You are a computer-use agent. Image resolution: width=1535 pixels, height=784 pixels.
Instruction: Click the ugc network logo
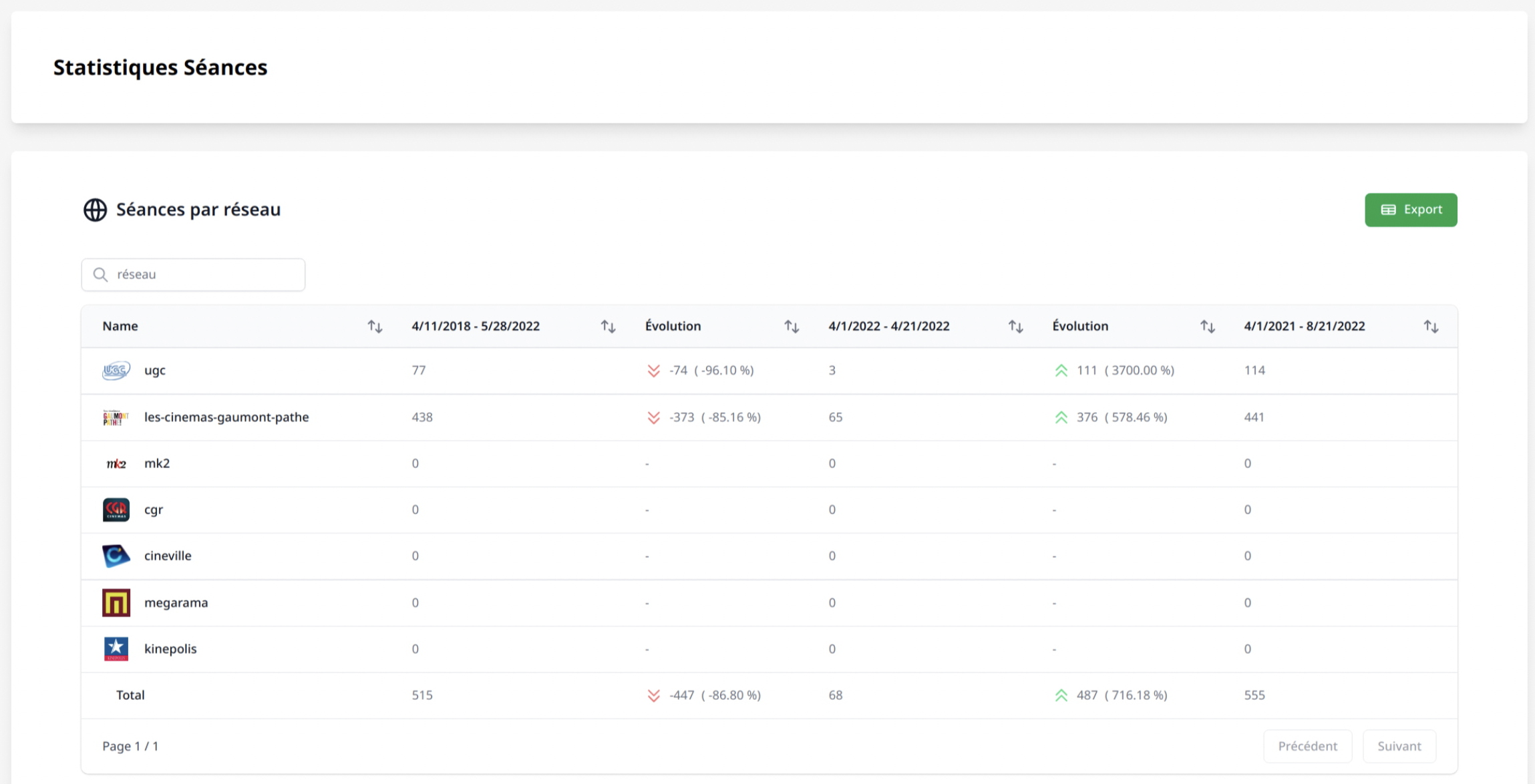pyautogui.click(x=116, y=371)
